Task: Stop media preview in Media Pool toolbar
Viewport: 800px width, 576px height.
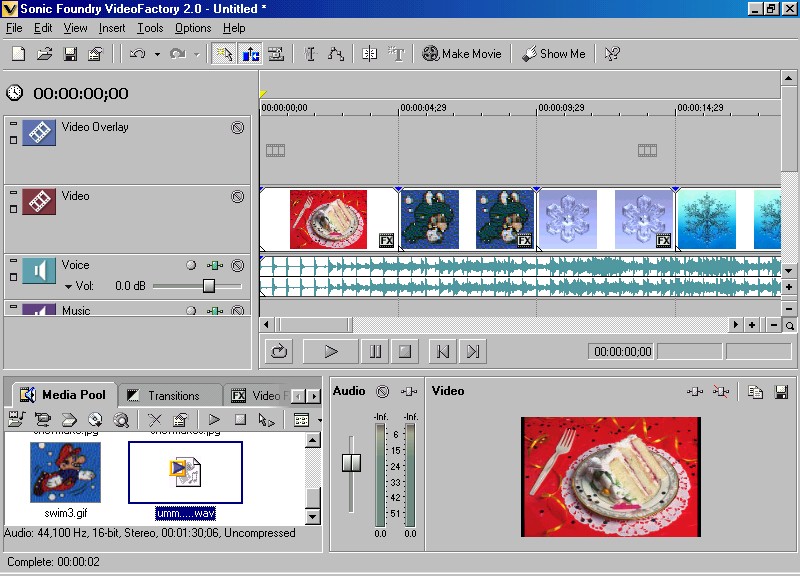Action: [240, 420]
